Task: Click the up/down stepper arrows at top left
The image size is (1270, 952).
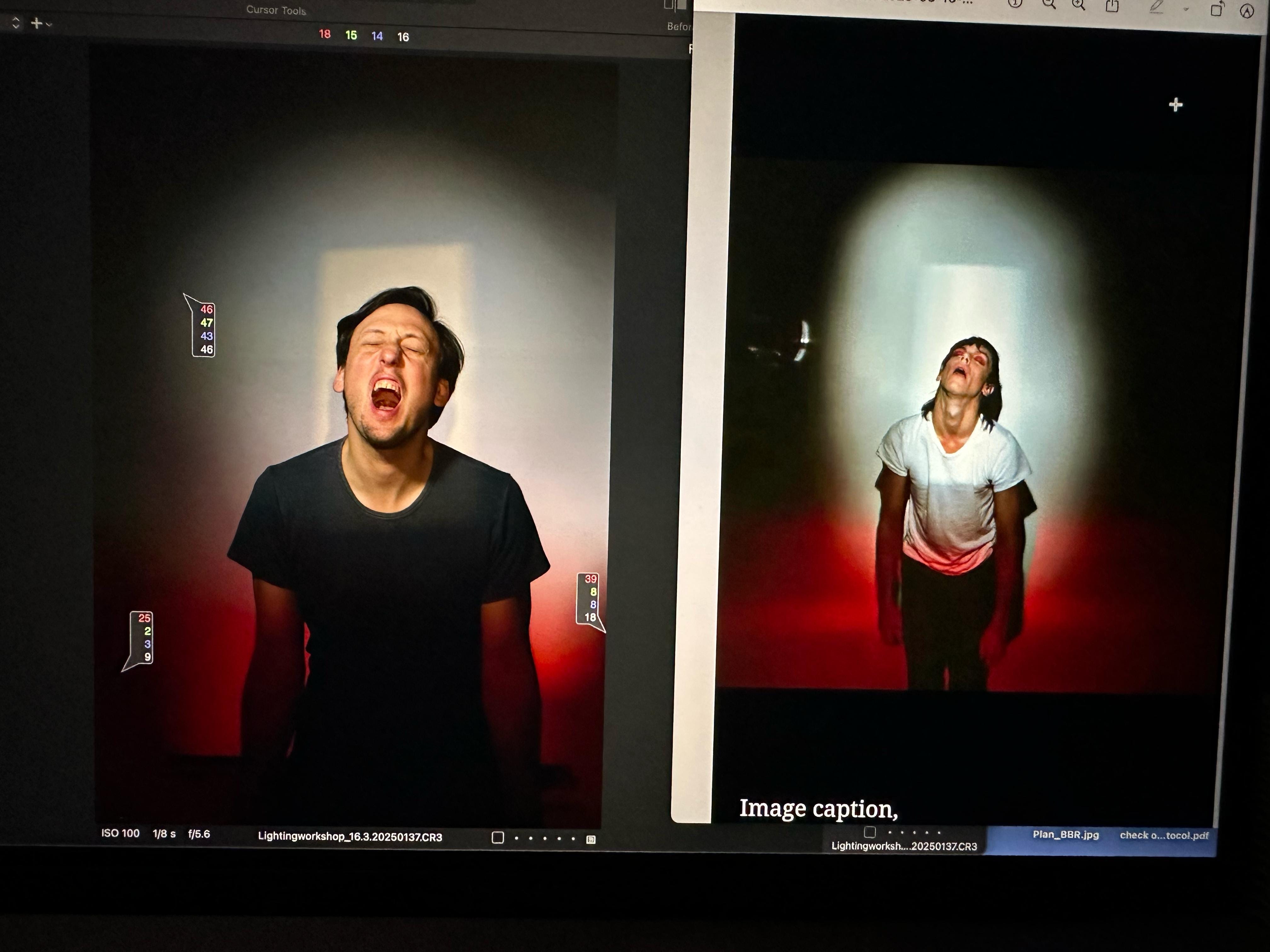Action: 15,23
